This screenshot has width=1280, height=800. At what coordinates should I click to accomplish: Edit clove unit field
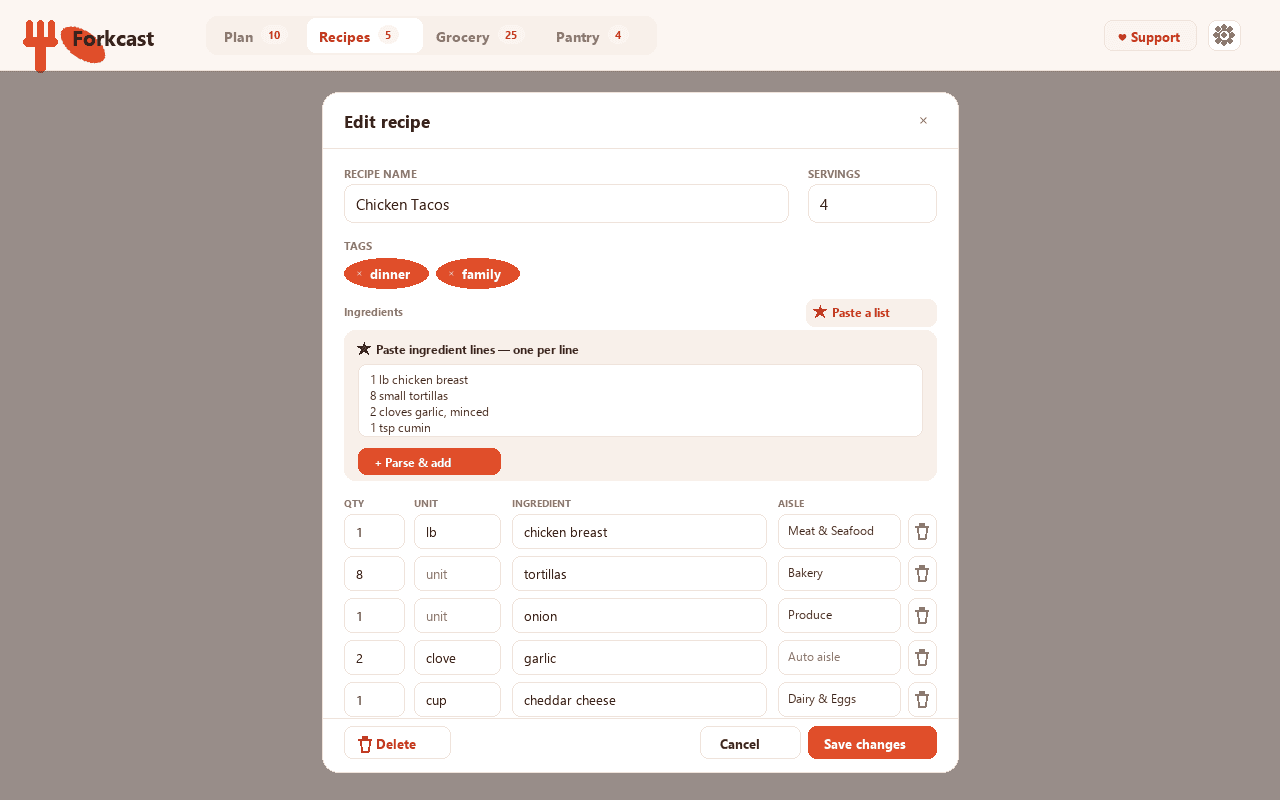(x=457, y=657)
